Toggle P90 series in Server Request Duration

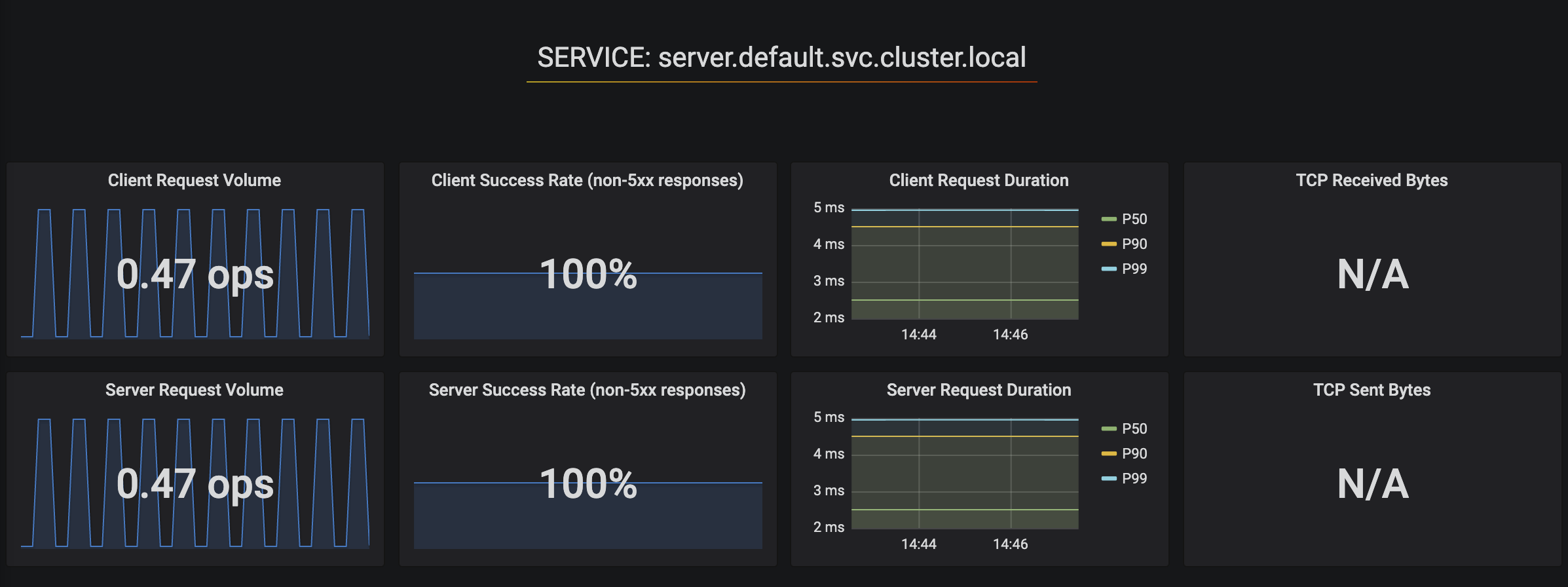1134,453
